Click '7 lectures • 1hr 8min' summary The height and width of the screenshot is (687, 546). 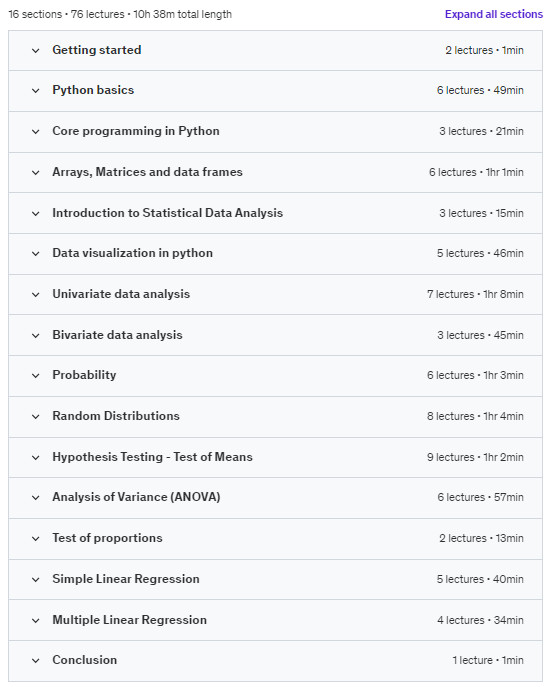click(475, 294)
